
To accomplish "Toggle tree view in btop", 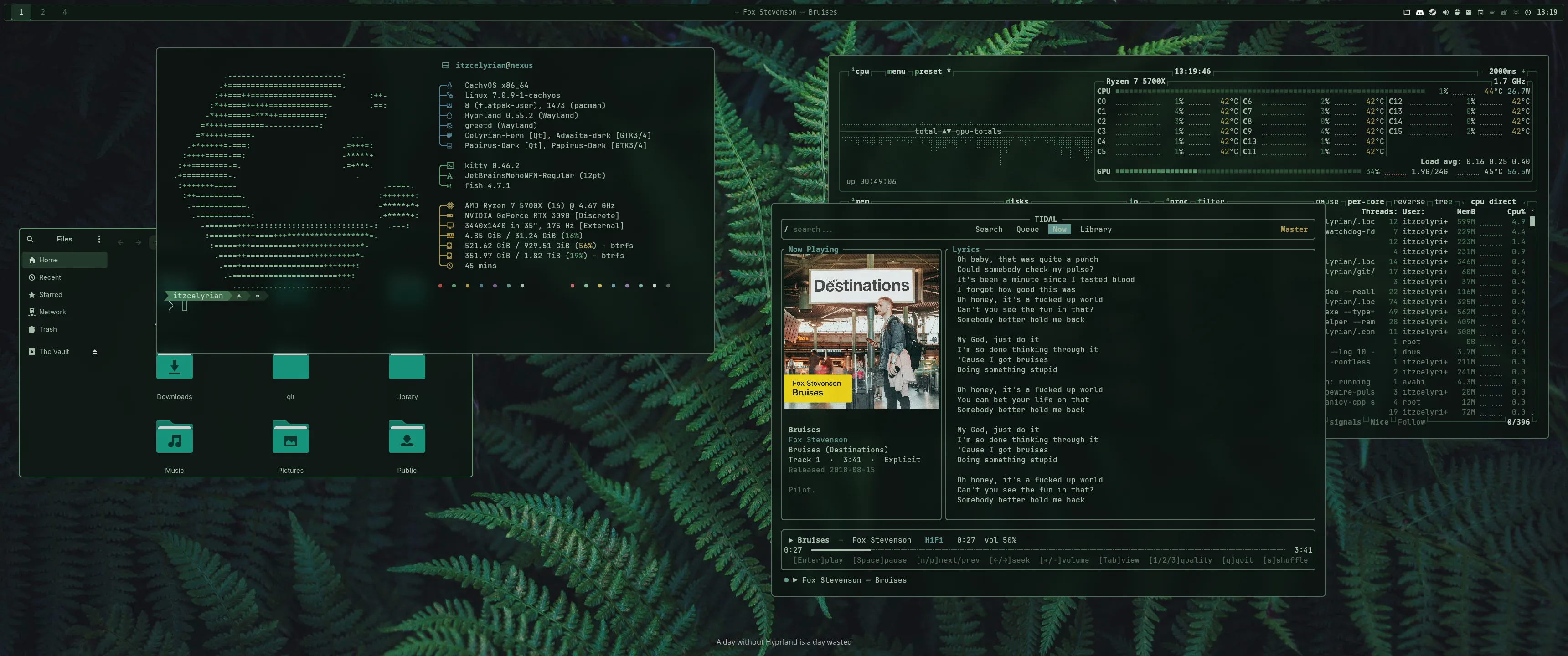I will click(x=1443, y=202).
